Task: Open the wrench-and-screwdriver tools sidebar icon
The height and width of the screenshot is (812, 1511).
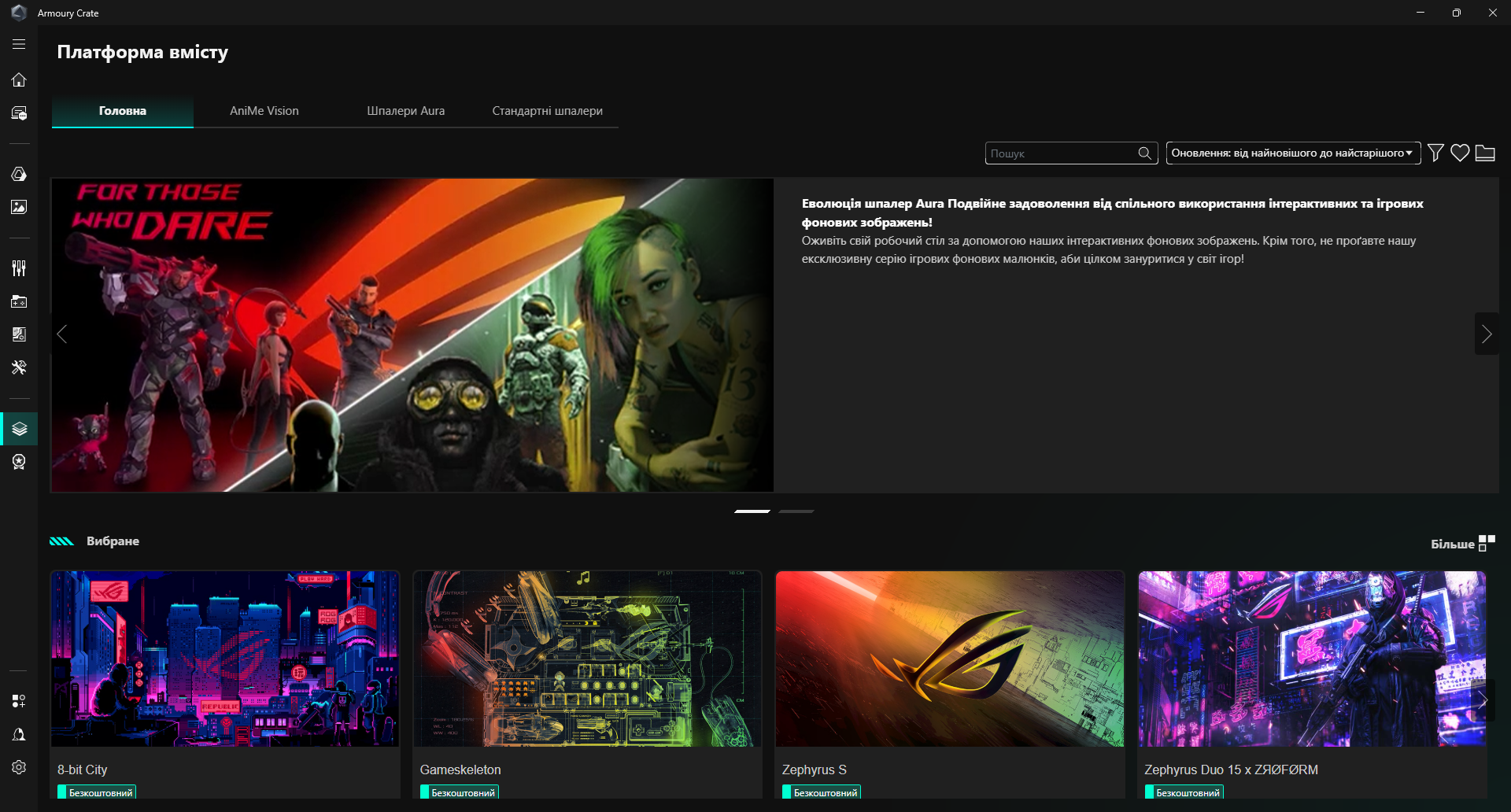Action: tap(19, 367)
